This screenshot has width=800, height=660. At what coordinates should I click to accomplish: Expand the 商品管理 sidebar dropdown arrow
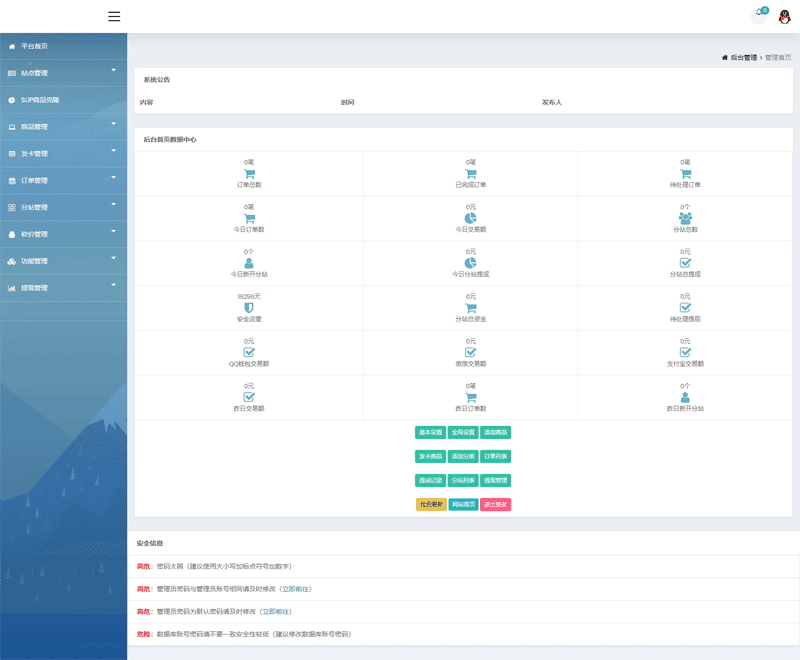(113, 124)
